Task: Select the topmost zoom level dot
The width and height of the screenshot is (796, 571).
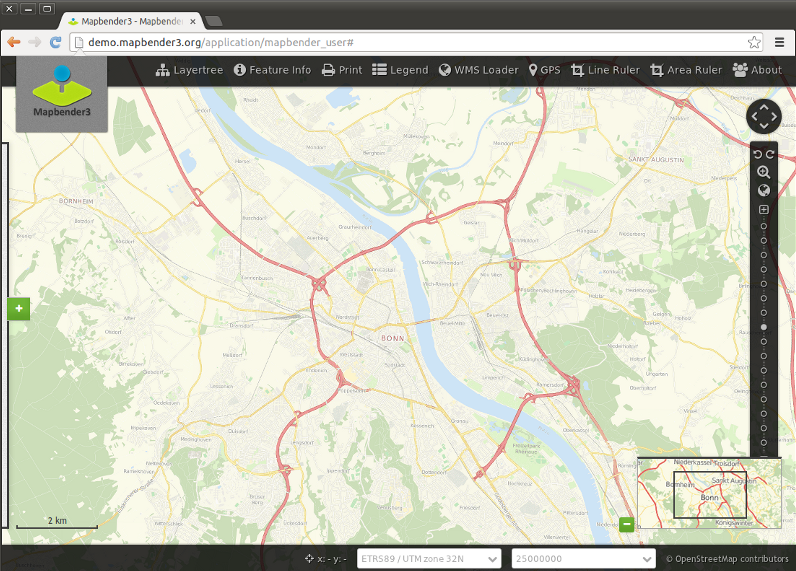Action: pos(764,226)
